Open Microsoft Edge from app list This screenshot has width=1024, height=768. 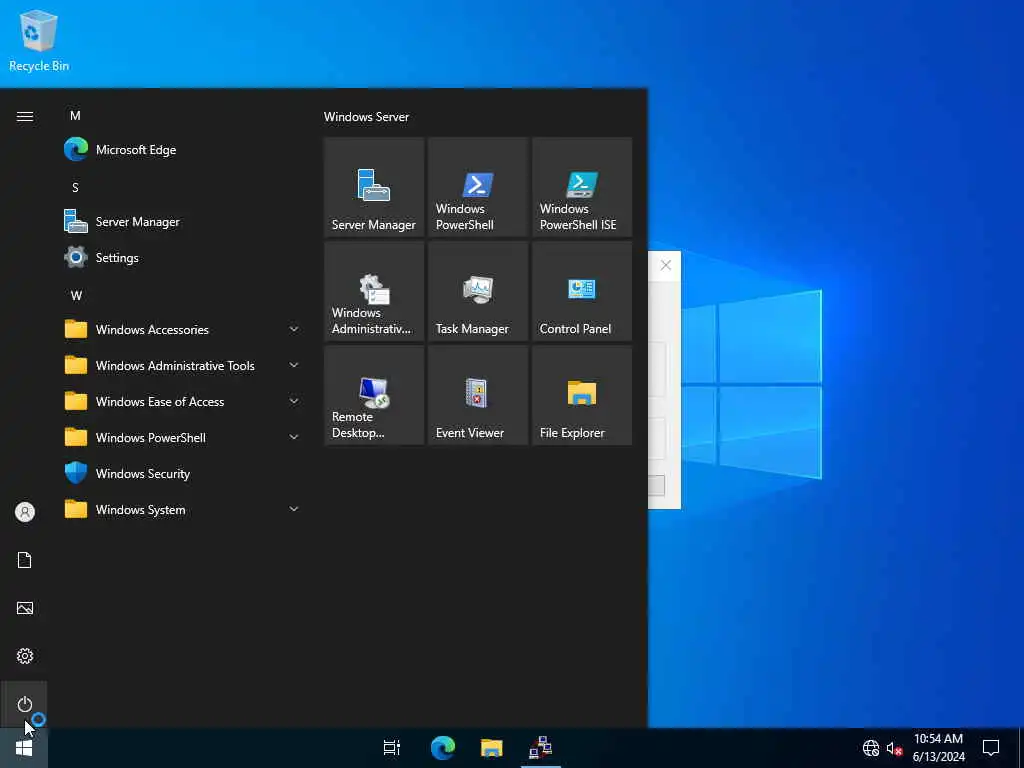[x=182, y=150]
